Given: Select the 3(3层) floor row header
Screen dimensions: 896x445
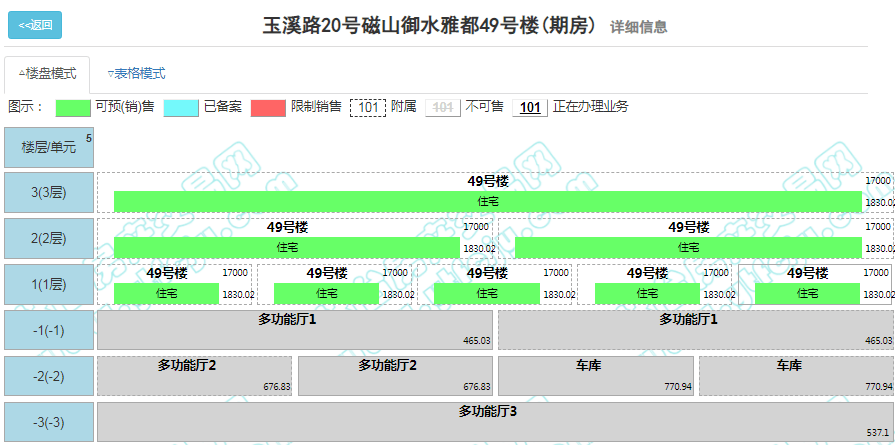Looking at the screenshot, I should [x=49, y=193].
